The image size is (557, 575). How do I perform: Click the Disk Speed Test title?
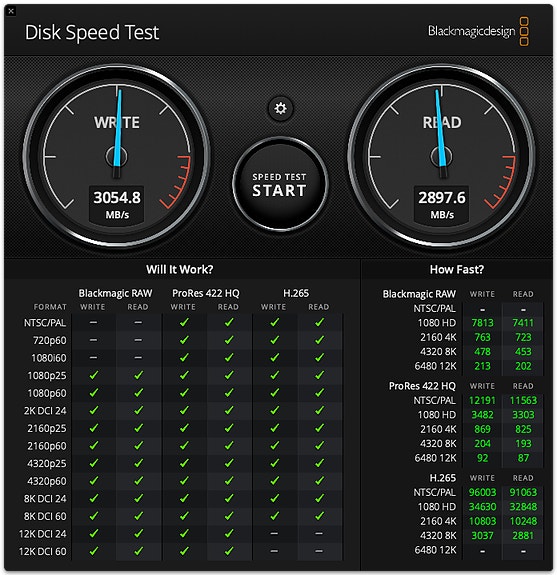point(92,32)
